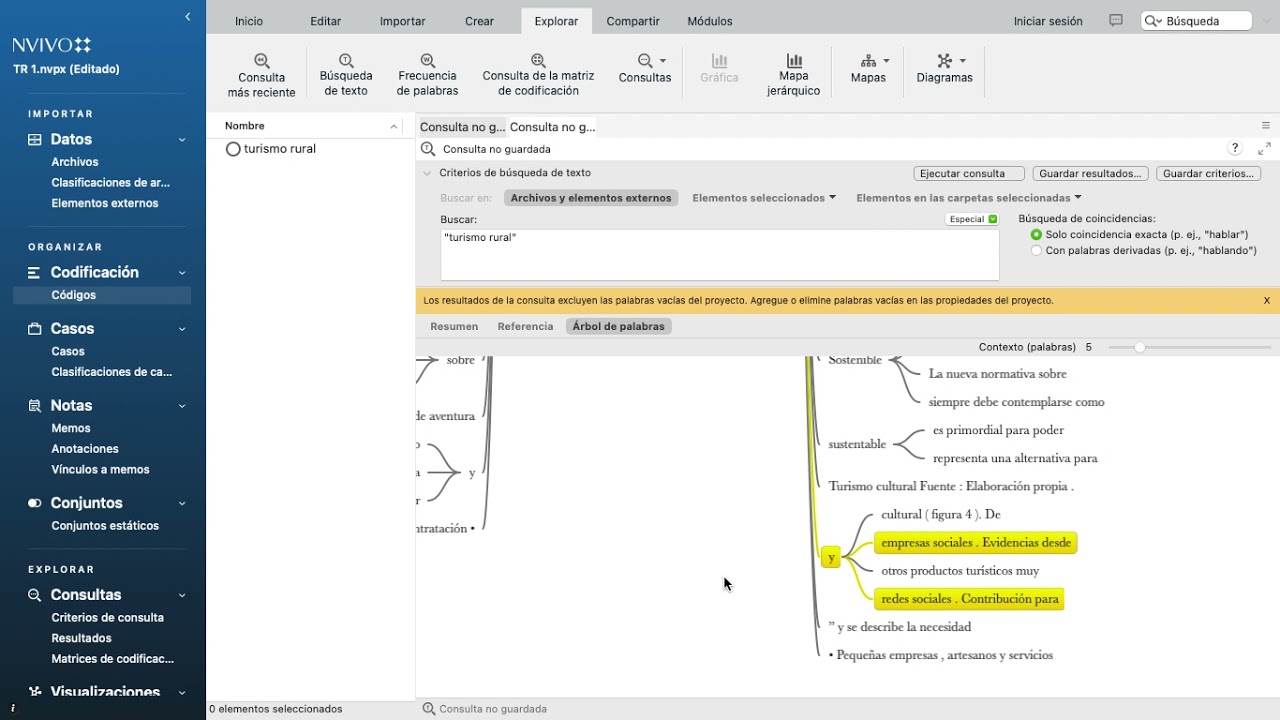Click the Datos section icon

(35, 140)
